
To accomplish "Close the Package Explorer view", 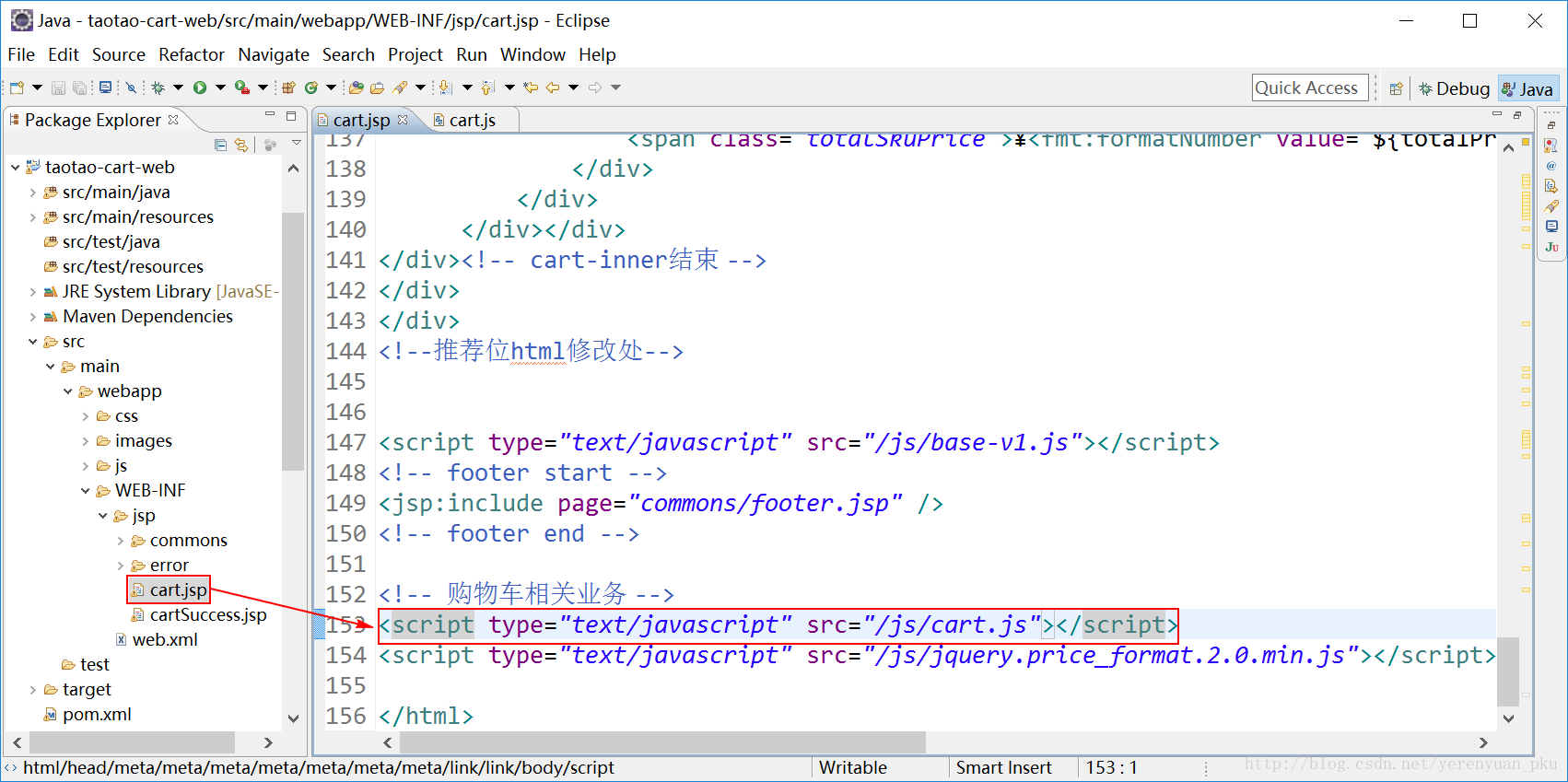I will coord(173,120).
